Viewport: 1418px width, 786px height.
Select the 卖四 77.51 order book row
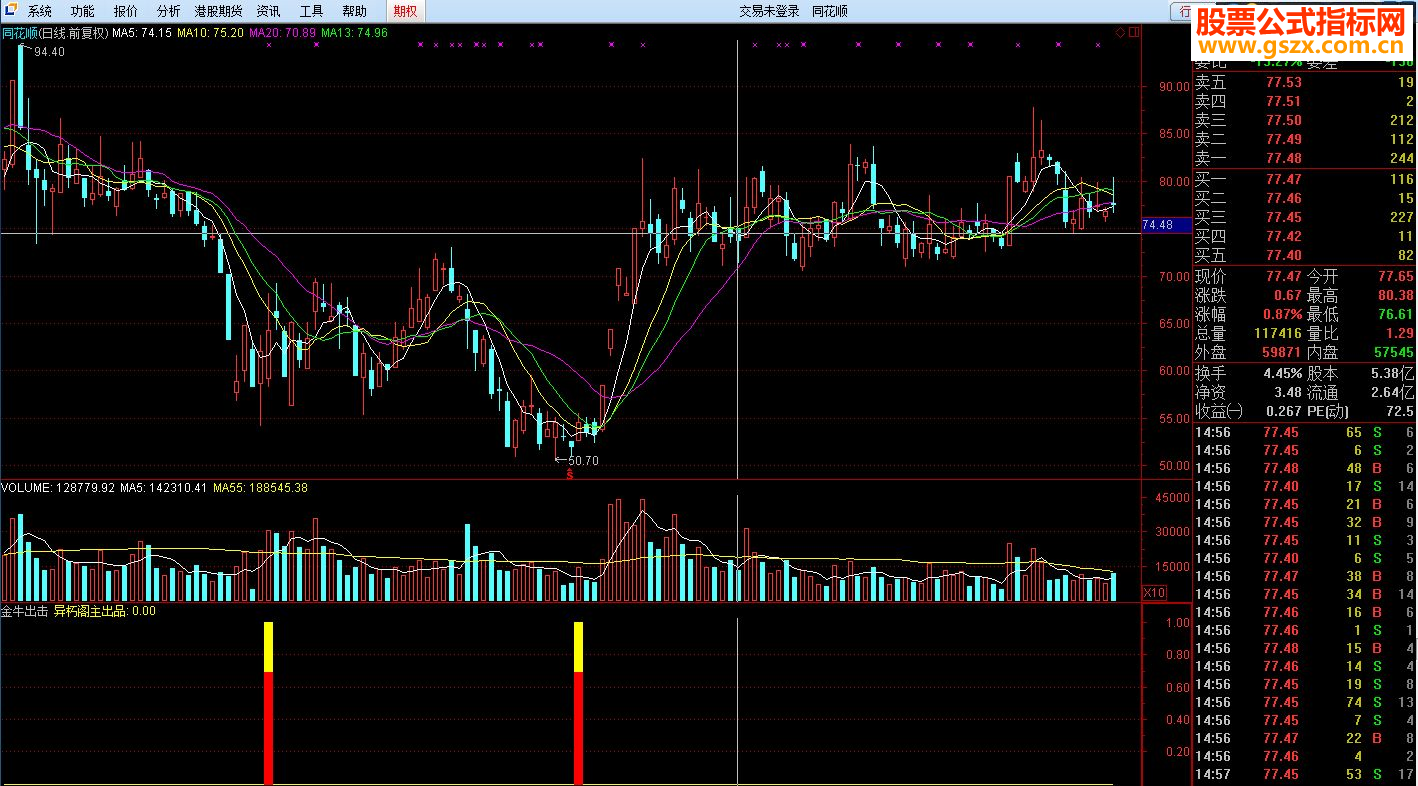click(1305, 101)
